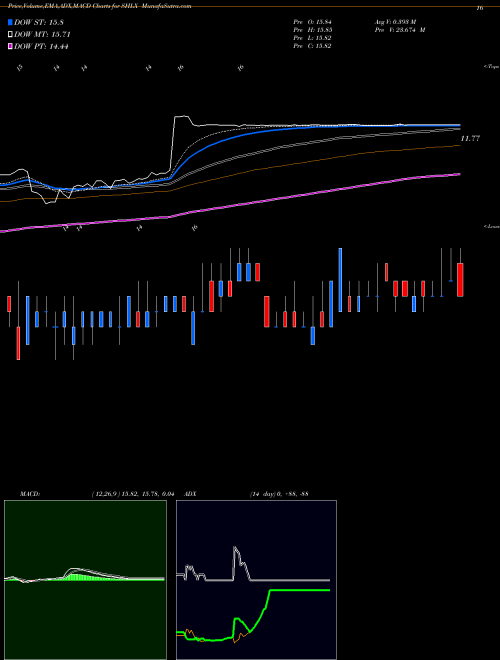This screenshot has height=660, width=500.
Task: Click the '16' axis label at top right
Action: point(480,8)
